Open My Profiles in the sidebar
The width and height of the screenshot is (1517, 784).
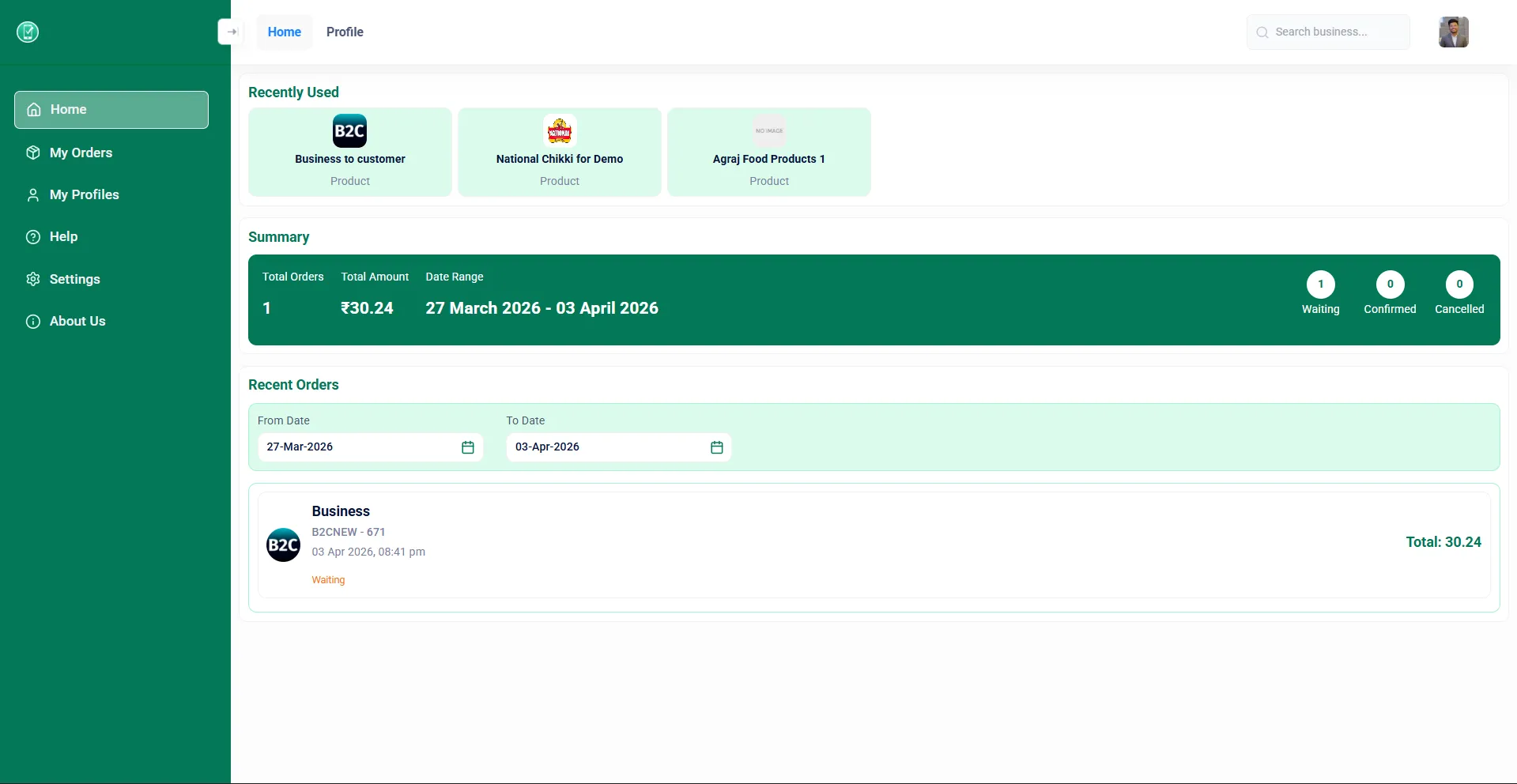point(85,194)
